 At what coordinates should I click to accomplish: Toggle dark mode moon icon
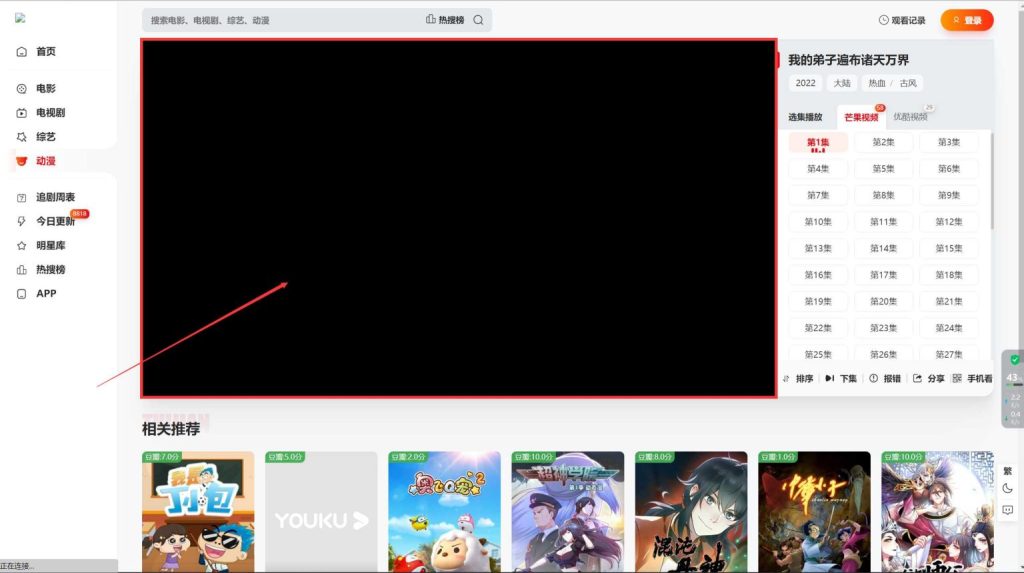[1007, 489]
